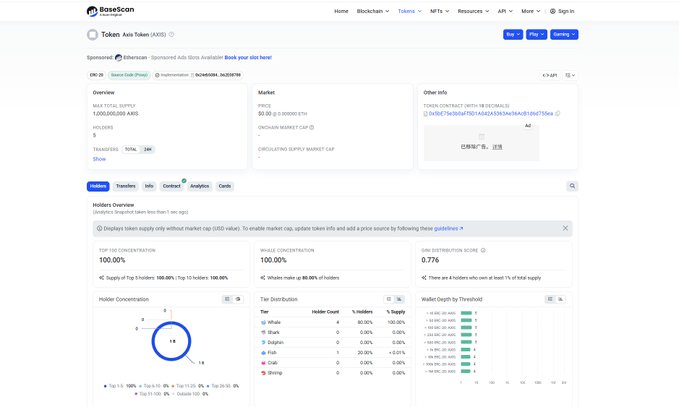
Task: Click the file icon before the contract address
Action: click(426, 114)
